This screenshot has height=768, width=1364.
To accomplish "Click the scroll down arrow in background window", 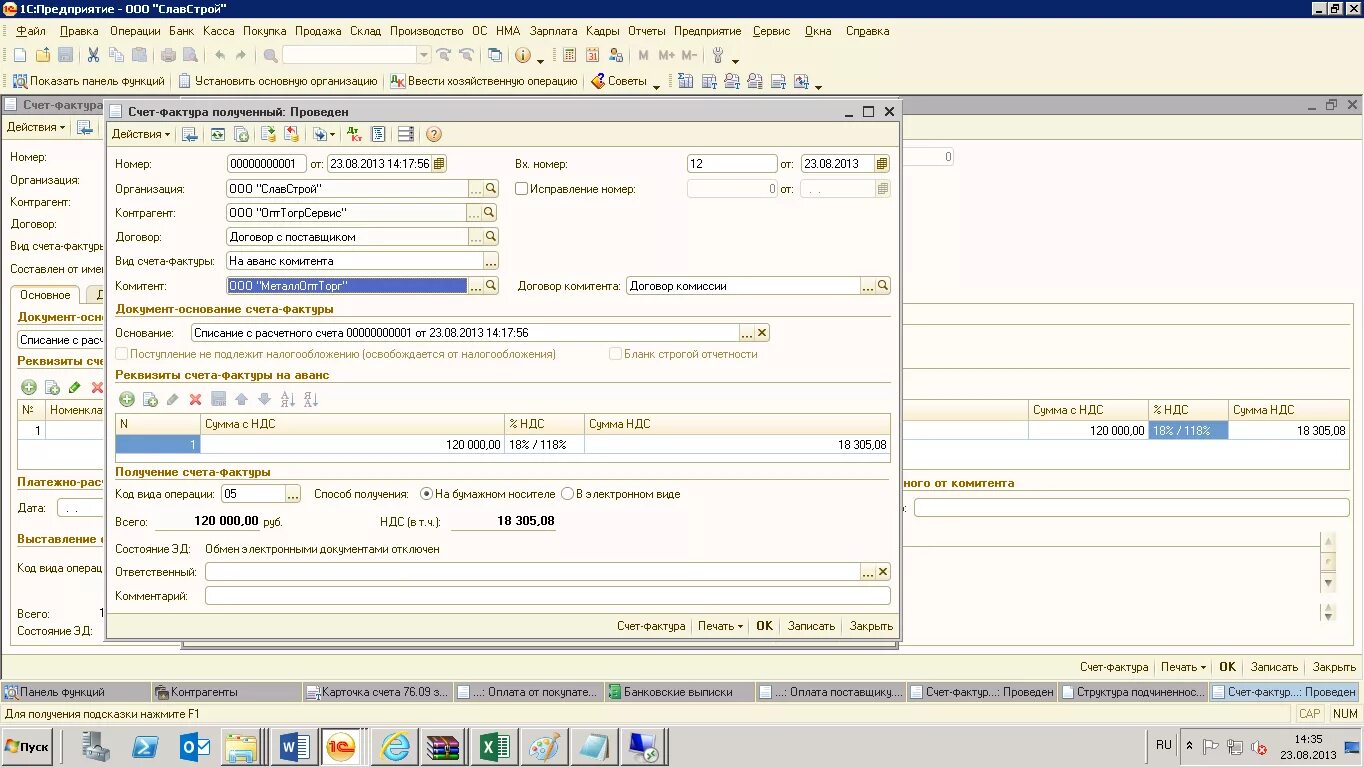I will tap(1328, 583).
